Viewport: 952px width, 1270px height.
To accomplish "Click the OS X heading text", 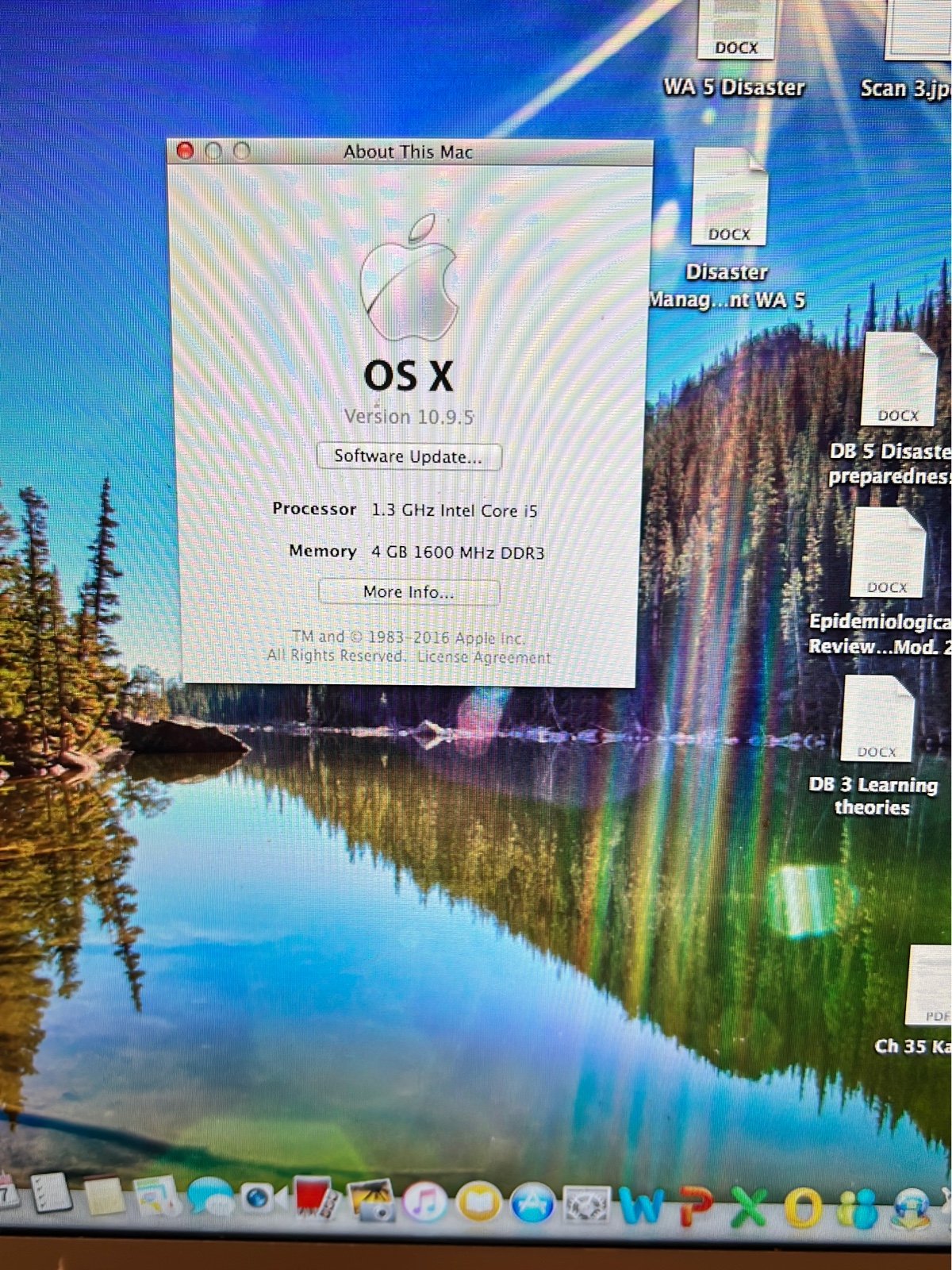I will (409, 375).
